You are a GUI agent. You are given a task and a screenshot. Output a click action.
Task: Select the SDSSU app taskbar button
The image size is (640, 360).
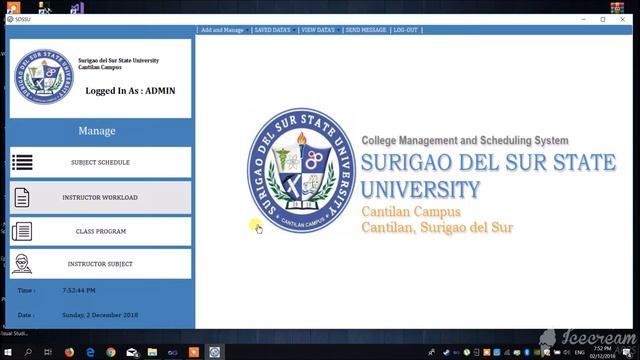coord(215,352)
